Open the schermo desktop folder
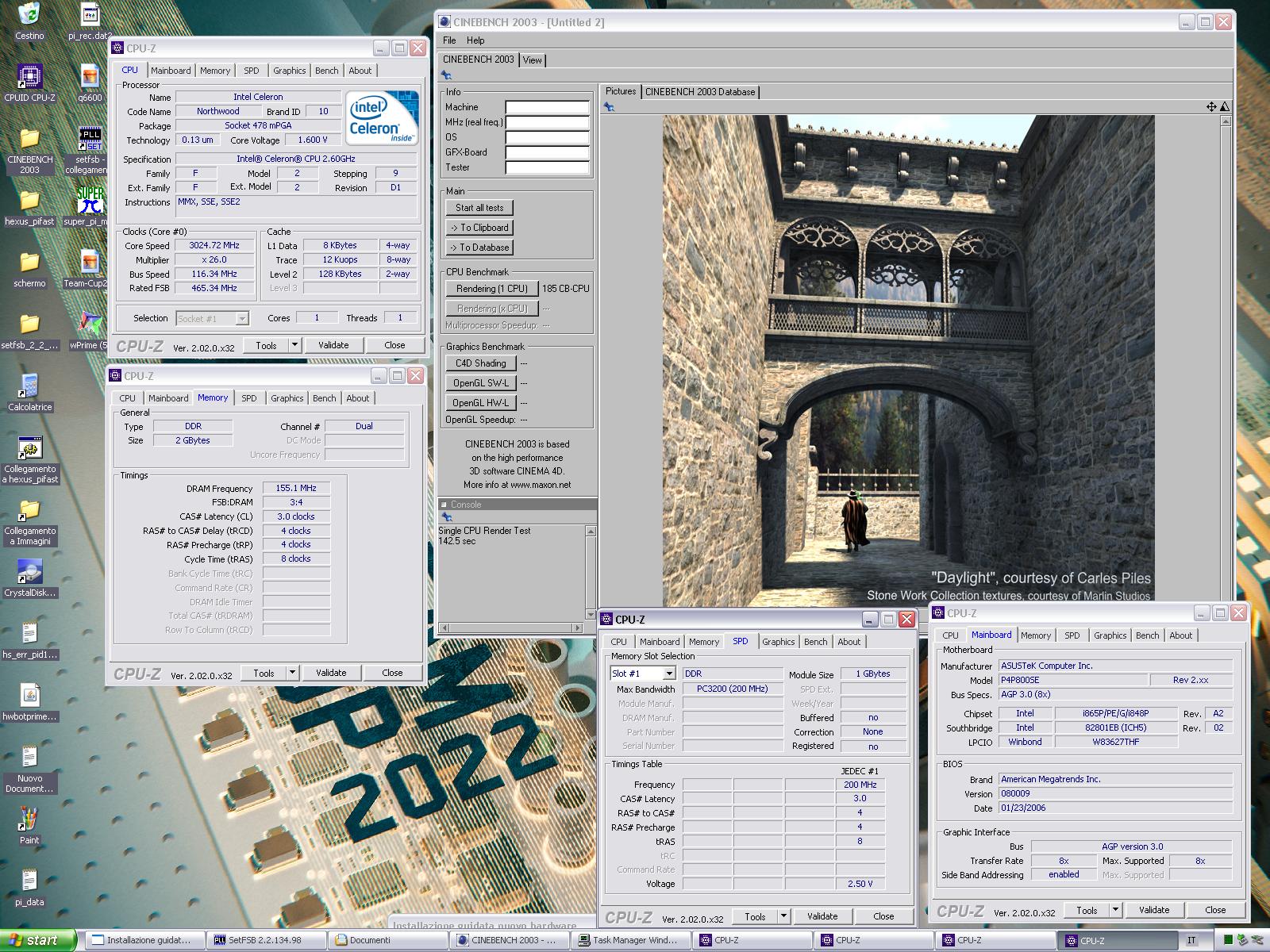 (29, 263)
